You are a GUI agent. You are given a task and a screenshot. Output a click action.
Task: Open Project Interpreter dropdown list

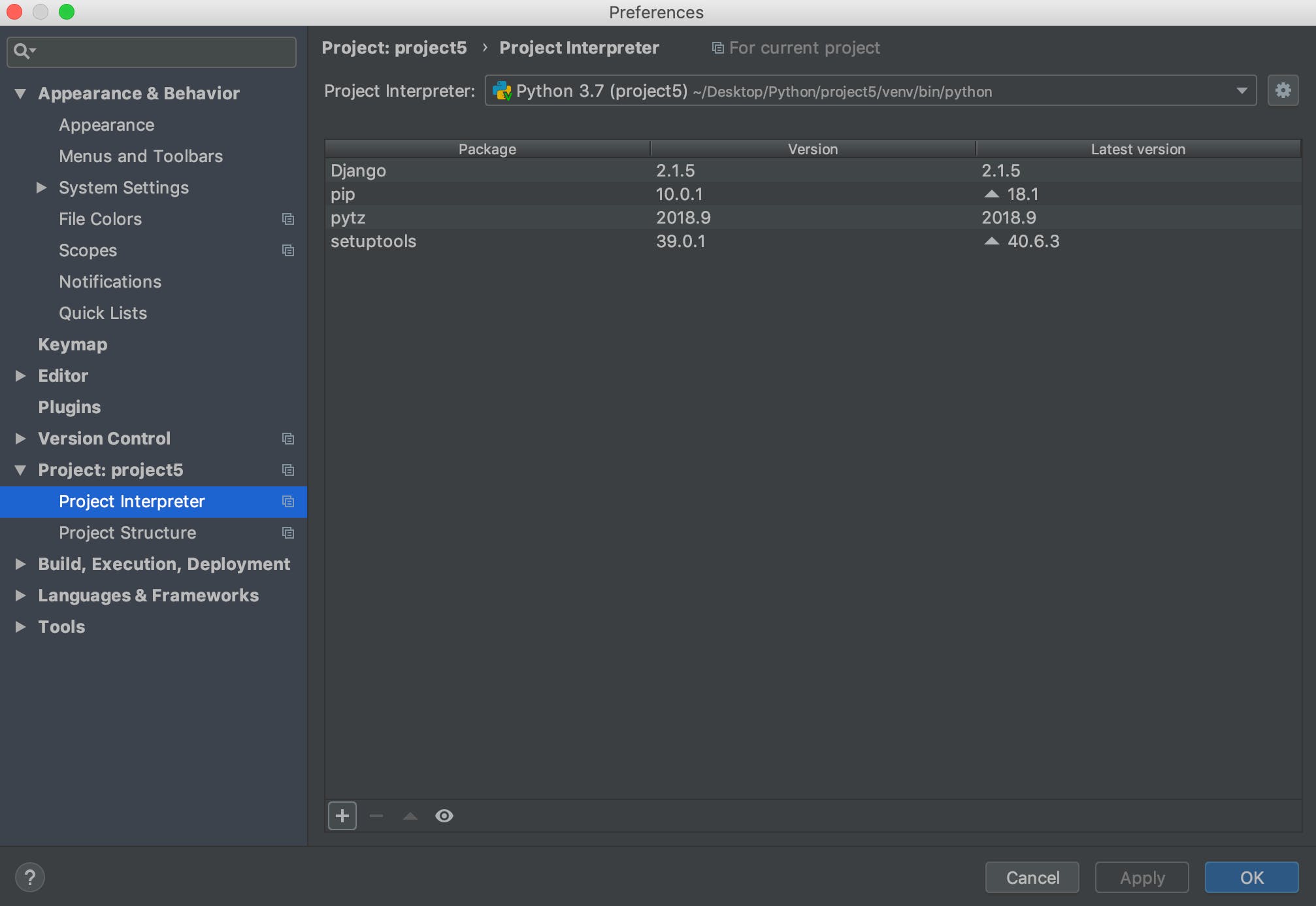[1242, 91]
